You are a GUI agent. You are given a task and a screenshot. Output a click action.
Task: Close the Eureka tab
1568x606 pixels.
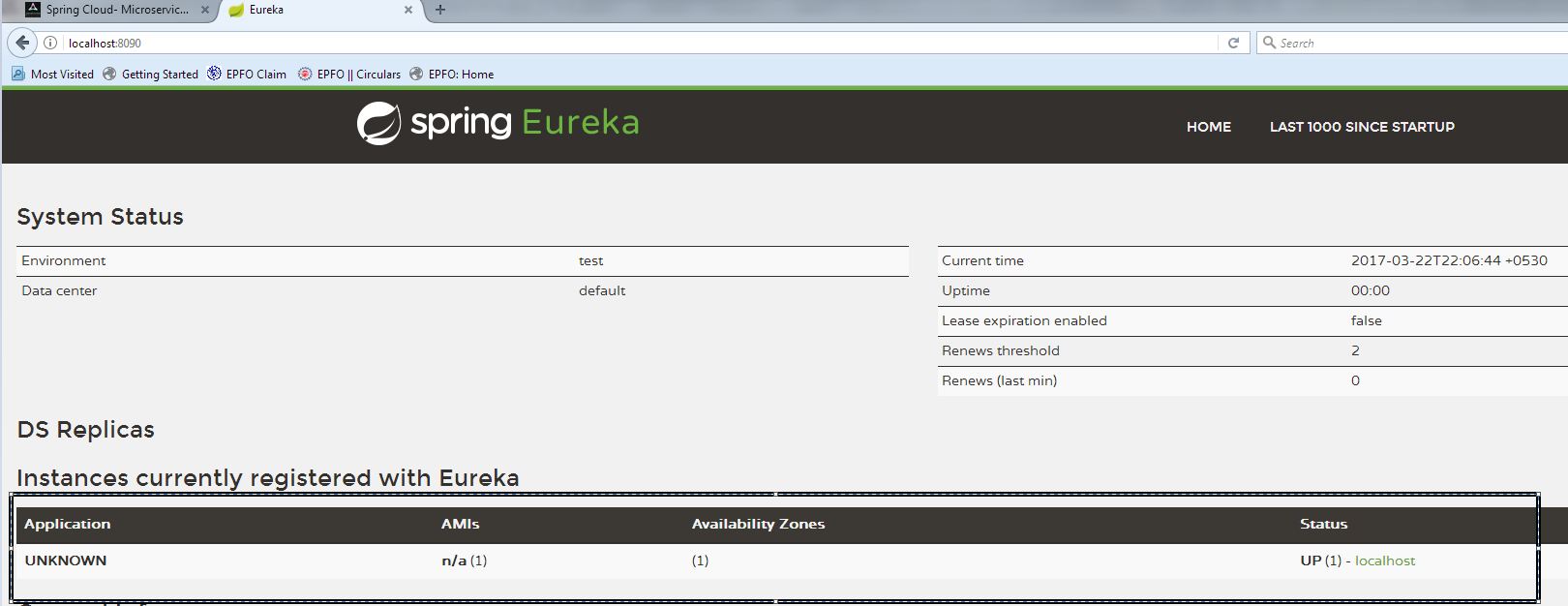point(408,10)
